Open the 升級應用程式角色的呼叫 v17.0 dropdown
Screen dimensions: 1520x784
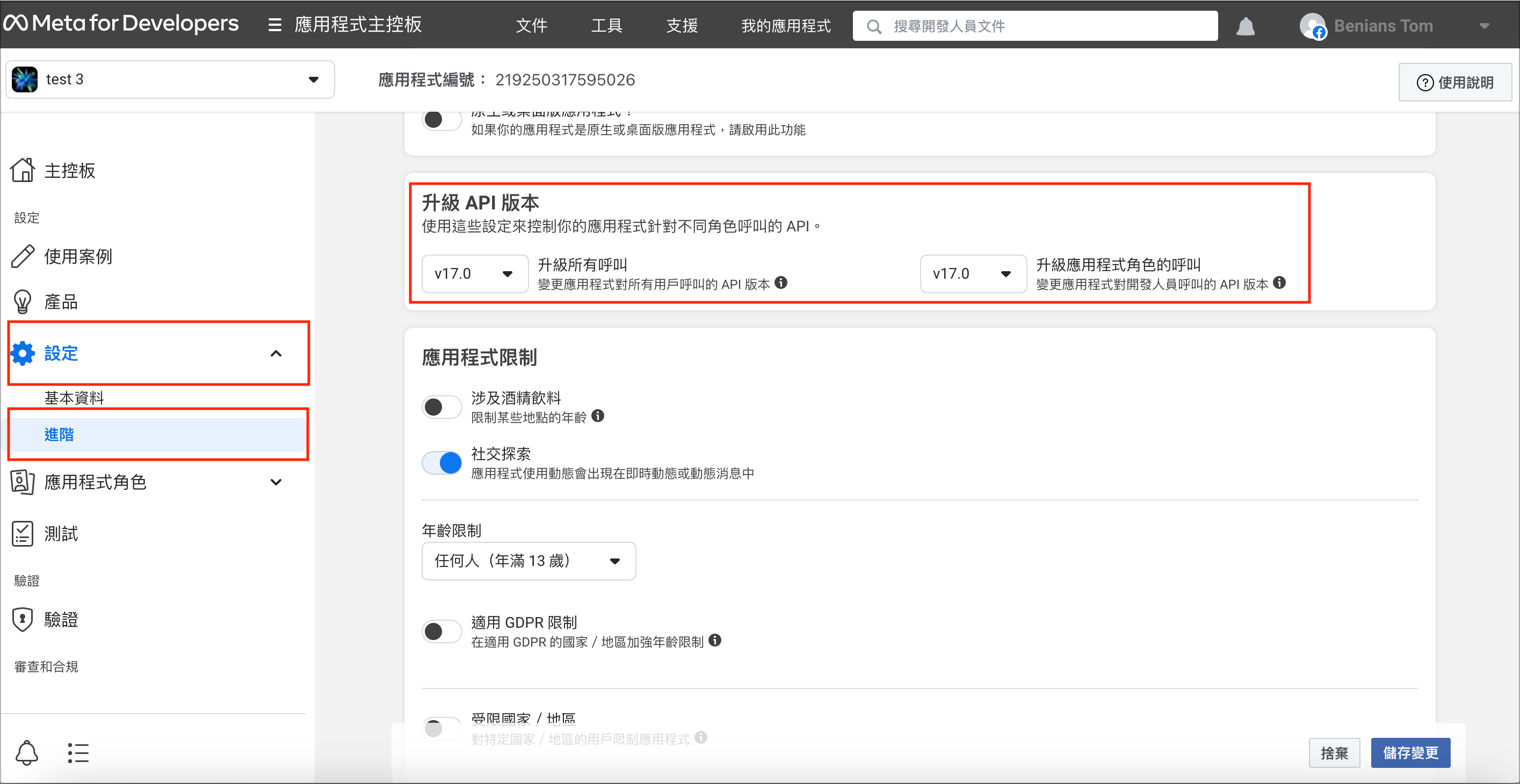pos(973,274)
